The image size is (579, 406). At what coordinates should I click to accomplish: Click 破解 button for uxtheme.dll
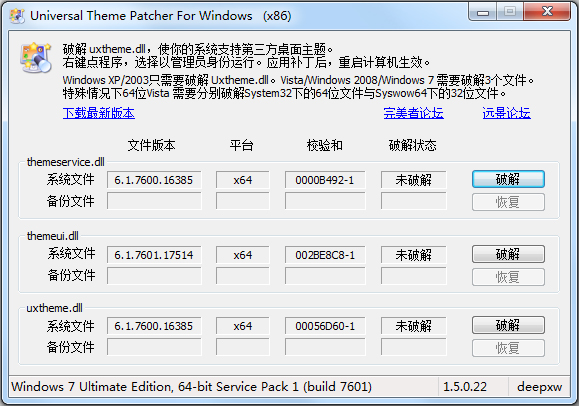coord(508,325)
